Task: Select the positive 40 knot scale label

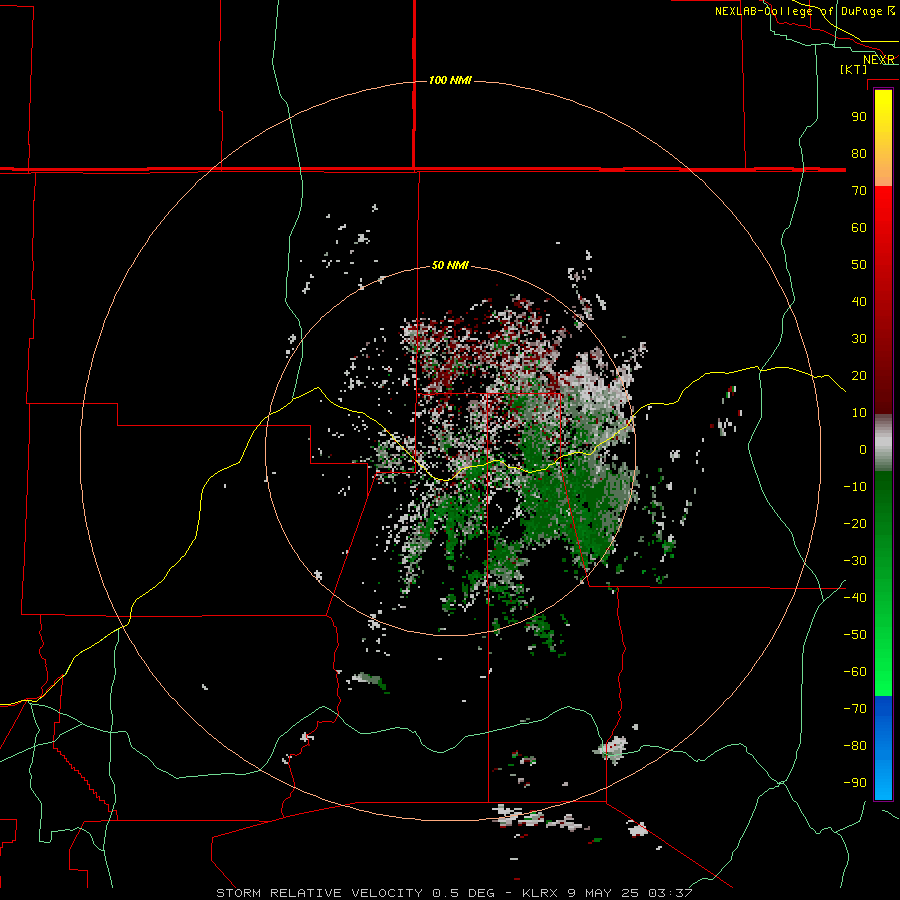Action: [x=859, y=301]
